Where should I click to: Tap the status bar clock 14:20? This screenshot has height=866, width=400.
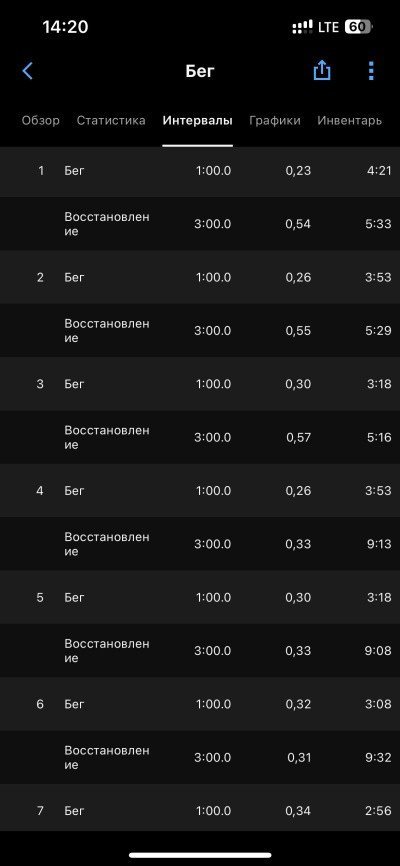tap(65, 27)
